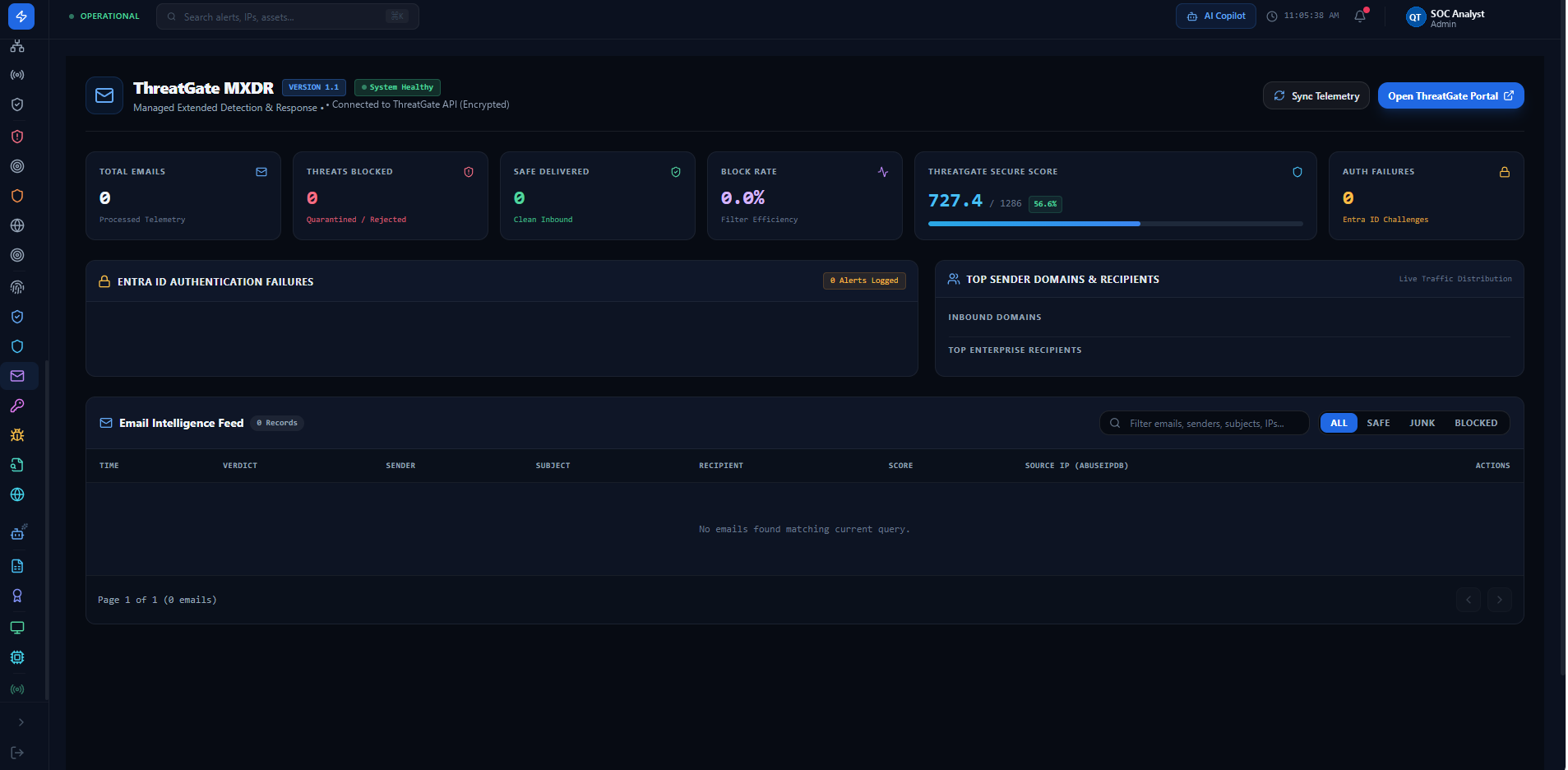1568x770 pixels.
Task: Open the report document sidebar icon
Action: coord(17,566)
